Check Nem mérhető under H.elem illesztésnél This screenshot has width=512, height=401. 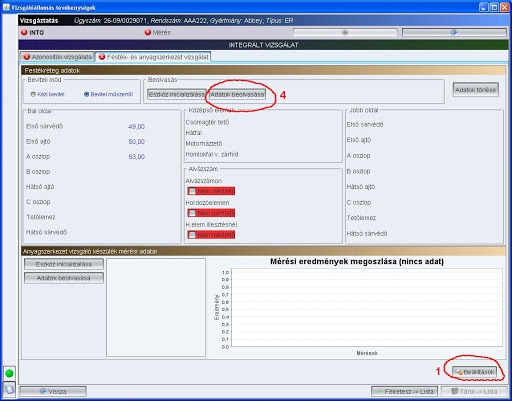point(192,235)
